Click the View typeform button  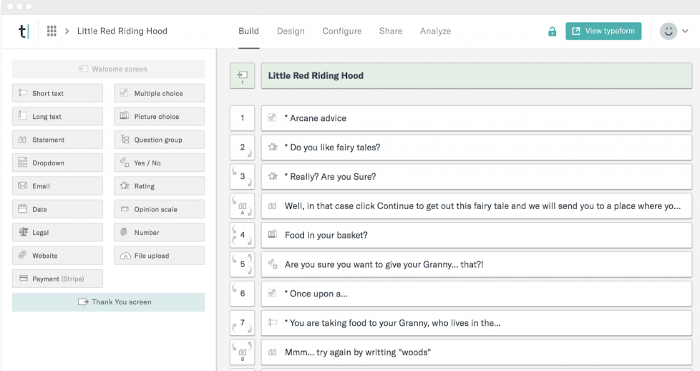(x=603, y=31)
